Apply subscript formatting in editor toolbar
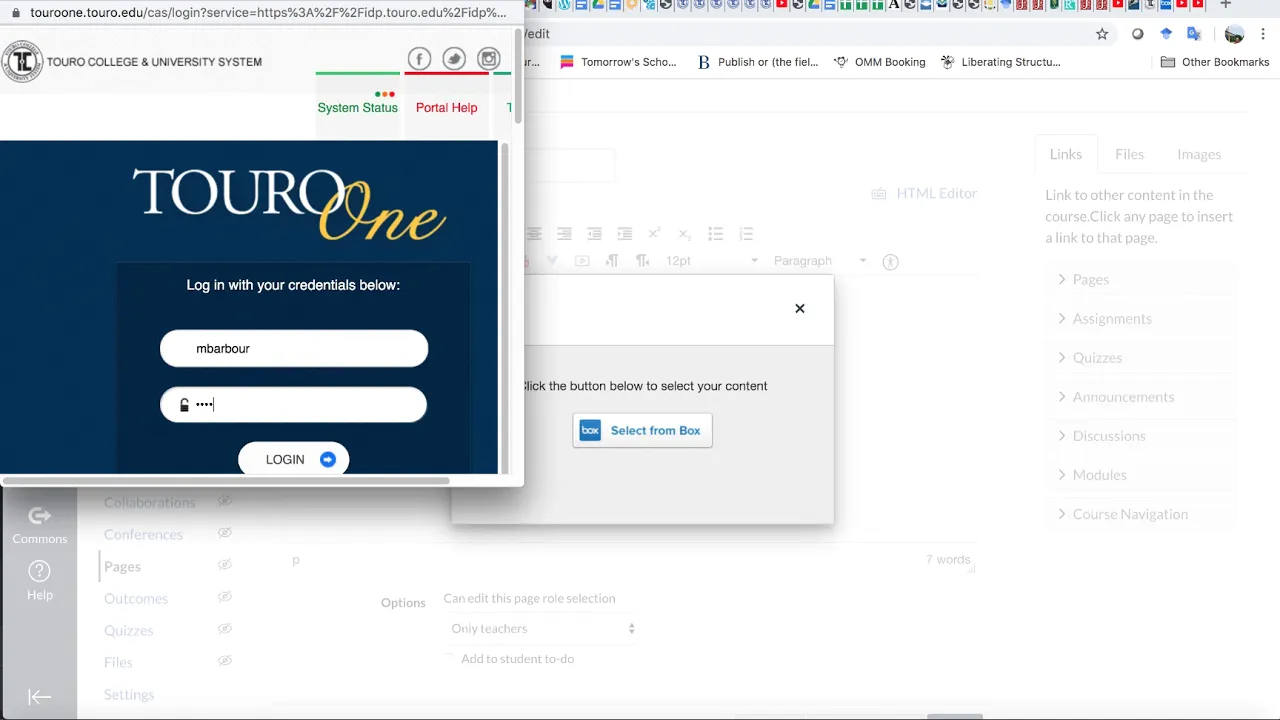 click(x=684, y=233)
